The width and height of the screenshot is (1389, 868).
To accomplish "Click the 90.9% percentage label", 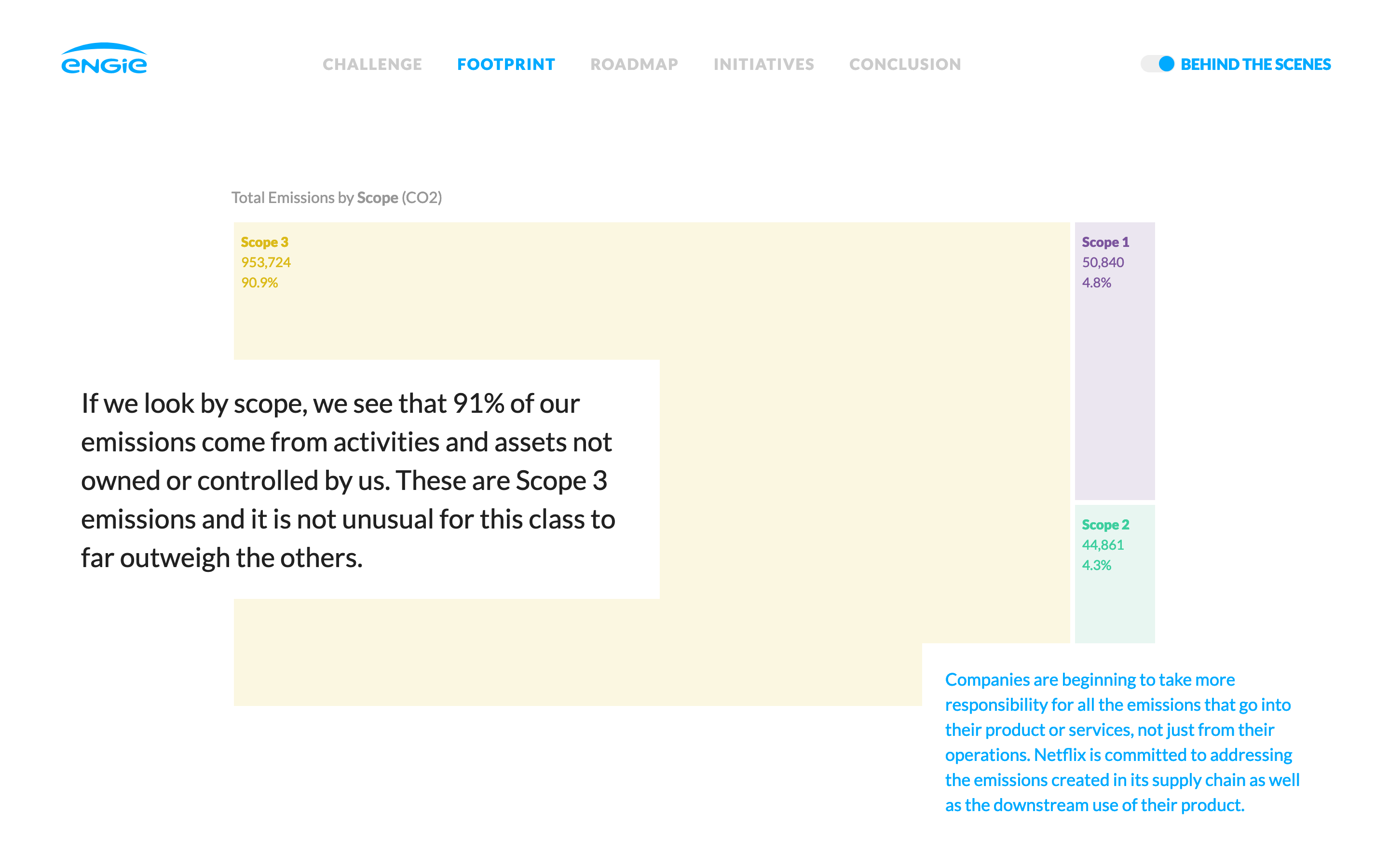I will [x=259, y=283].
